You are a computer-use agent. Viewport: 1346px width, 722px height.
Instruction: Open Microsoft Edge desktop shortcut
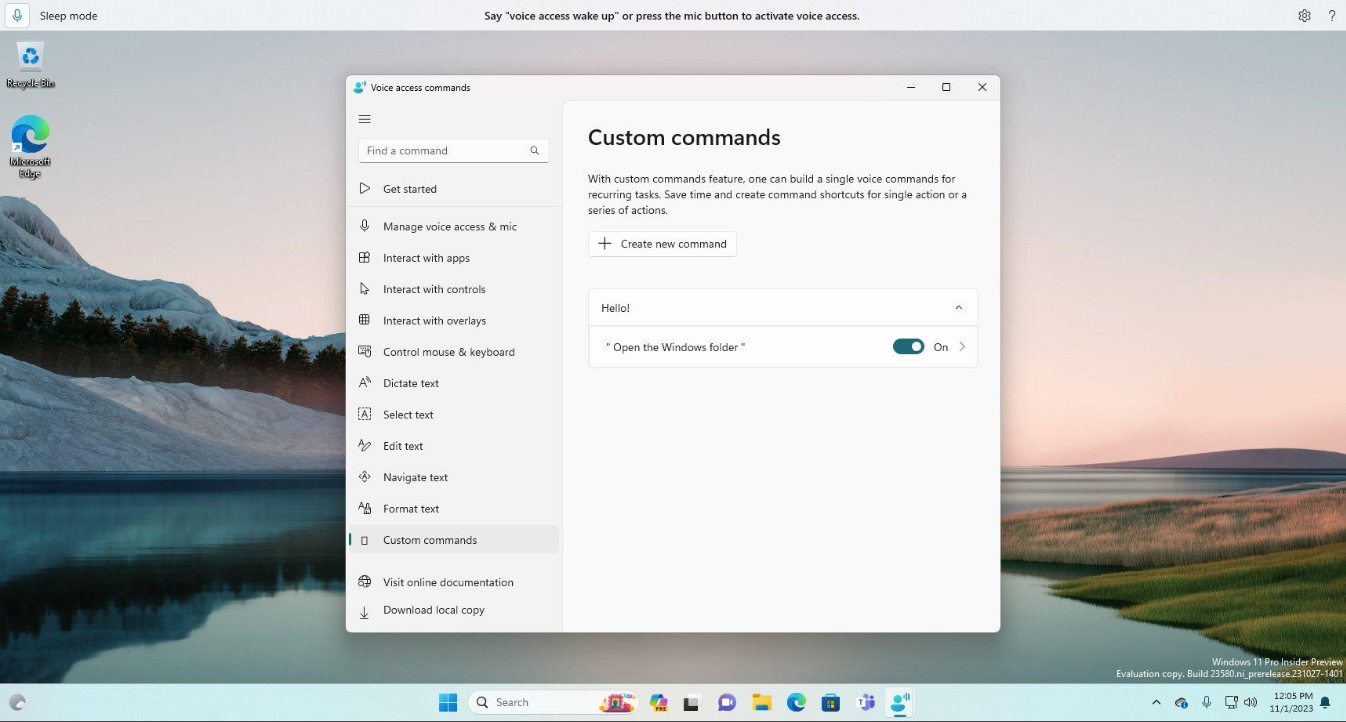click(x=30, y=147)
